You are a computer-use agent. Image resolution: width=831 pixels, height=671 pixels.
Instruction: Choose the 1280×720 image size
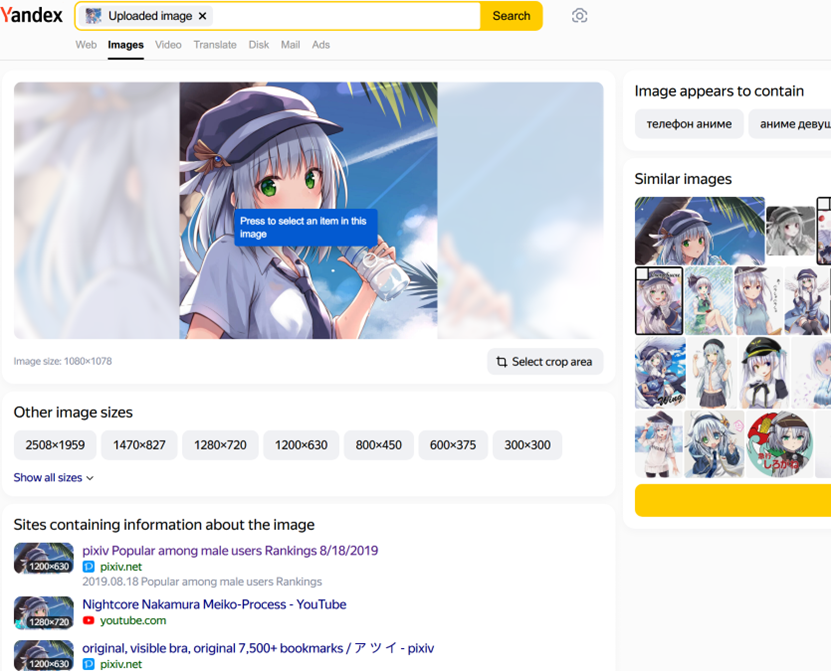click(x=220, y=445)
